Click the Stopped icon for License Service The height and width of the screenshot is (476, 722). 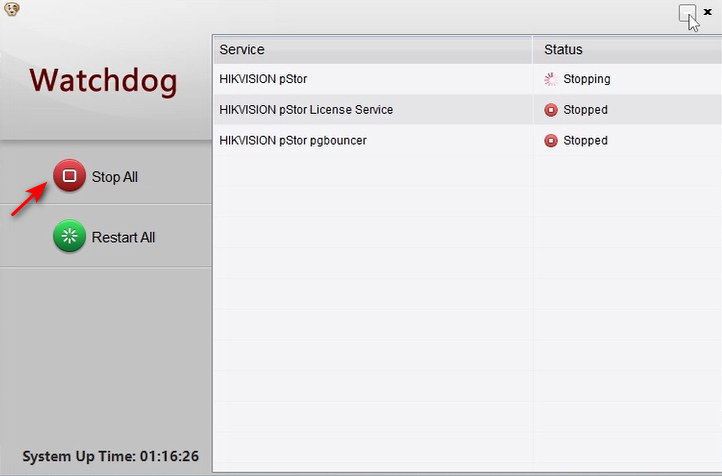[x=550, y=110]
